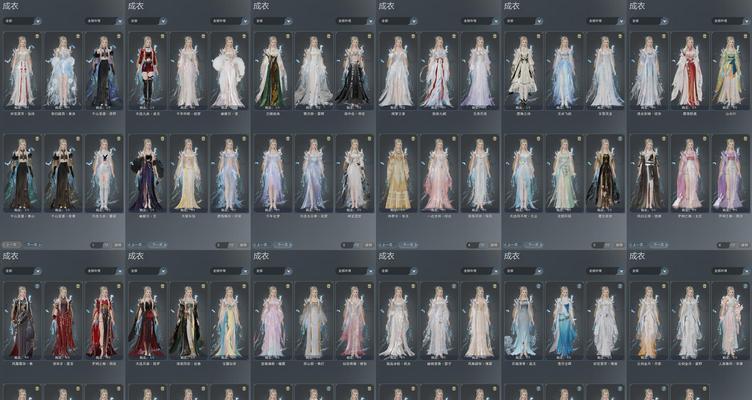The width and height of the screenshot is (752, 400).
Task: Go to previous page under mint green dress
Action: (x=512, y=245)
